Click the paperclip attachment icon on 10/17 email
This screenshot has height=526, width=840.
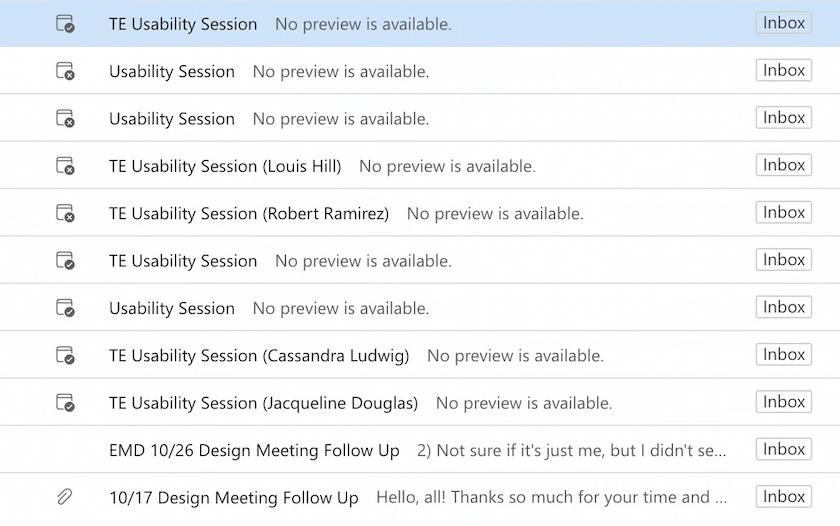65,497
